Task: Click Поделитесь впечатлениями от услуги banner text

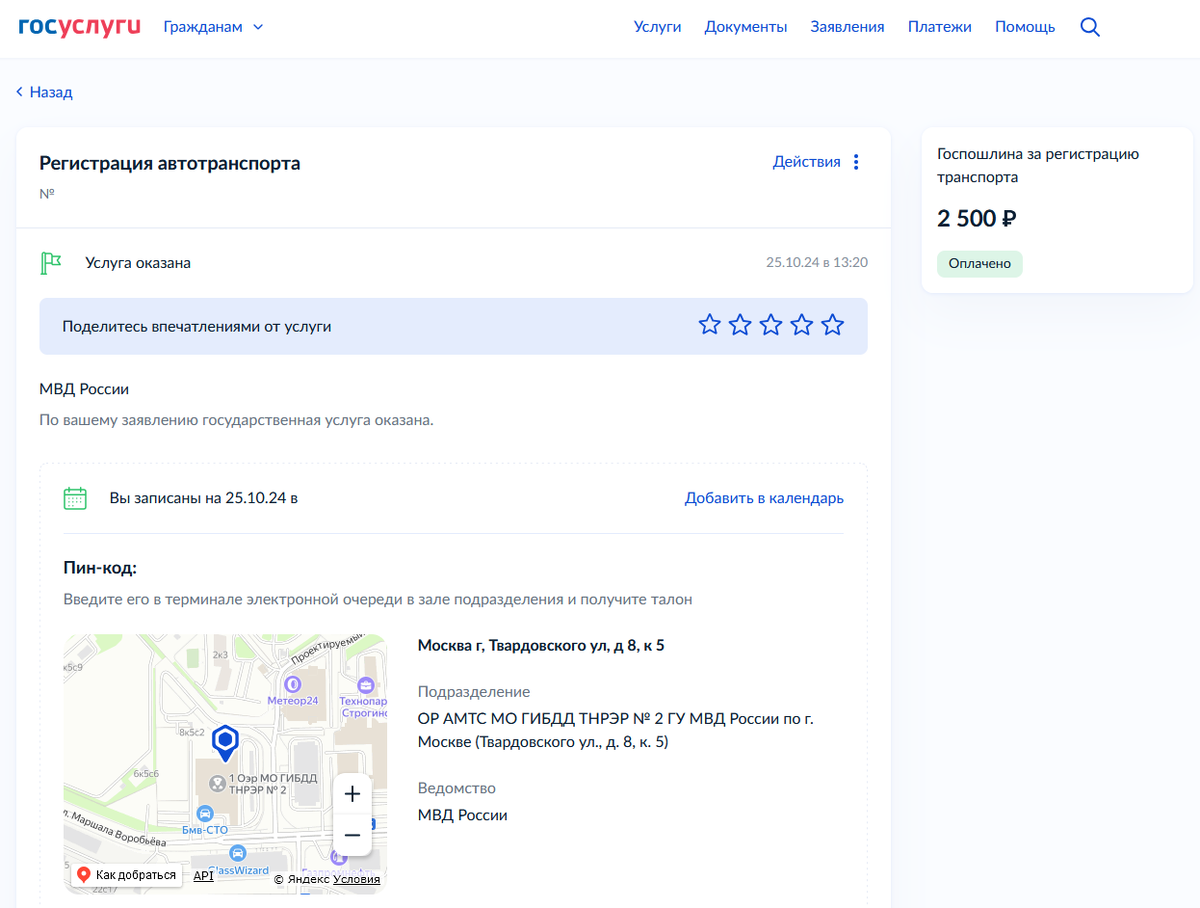Action: pyautogui.click(x=197, y=326)
